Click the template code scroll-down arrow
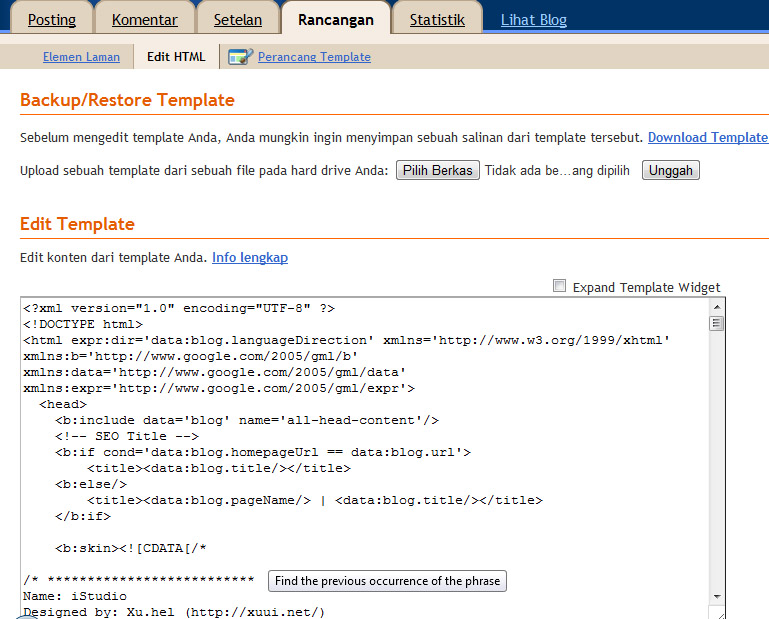 (717, 597)
